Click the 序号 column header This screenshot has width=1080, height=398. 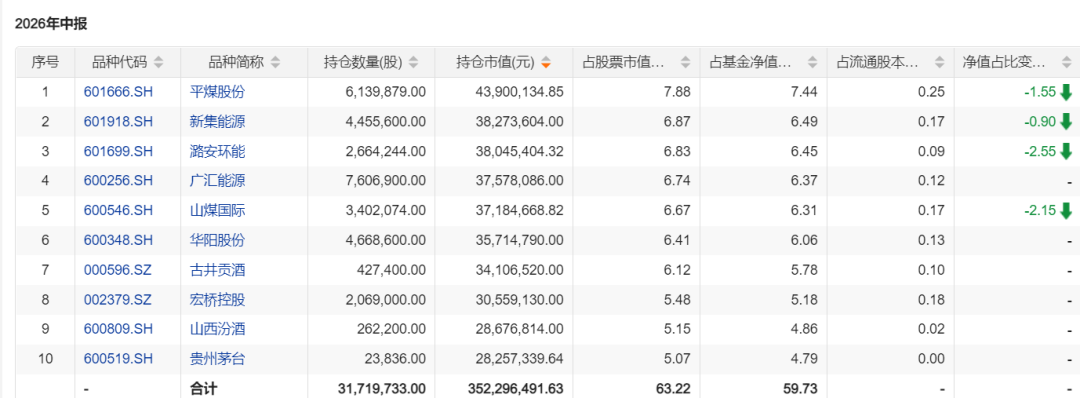[x=45, y=63]
